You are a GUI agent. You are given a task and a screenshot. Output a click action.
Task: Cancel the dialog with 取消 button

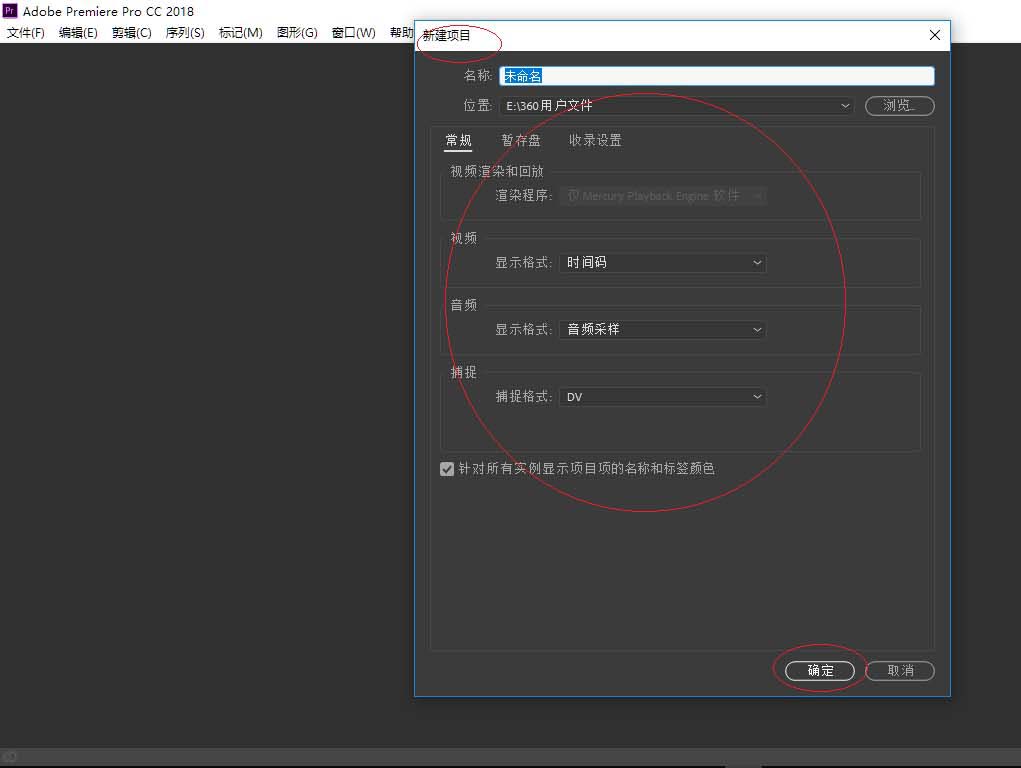click(900, 671)
